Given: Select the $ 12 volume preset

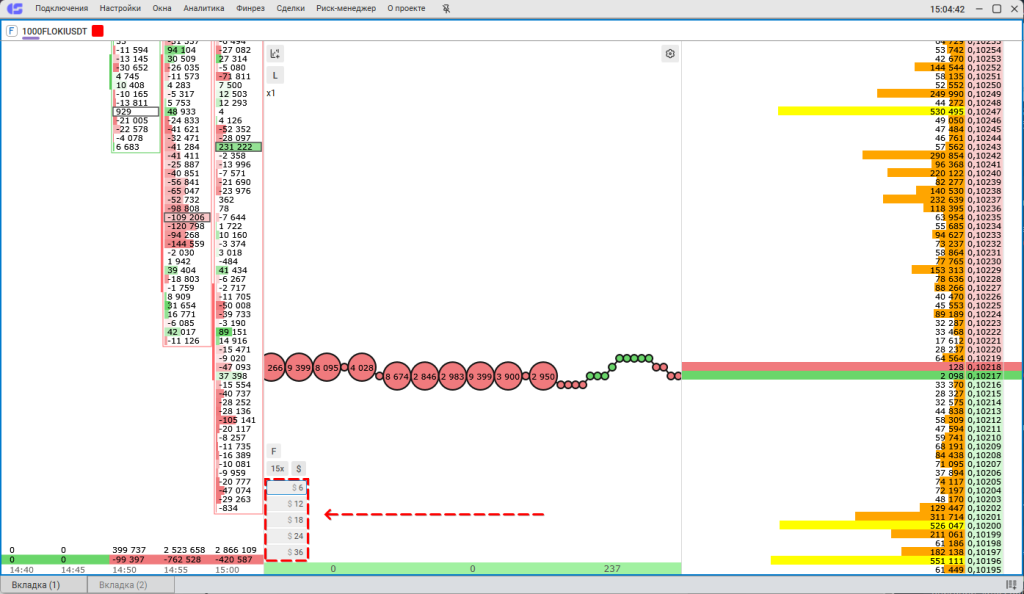Looking at the screenshot, I should [287, 504].
